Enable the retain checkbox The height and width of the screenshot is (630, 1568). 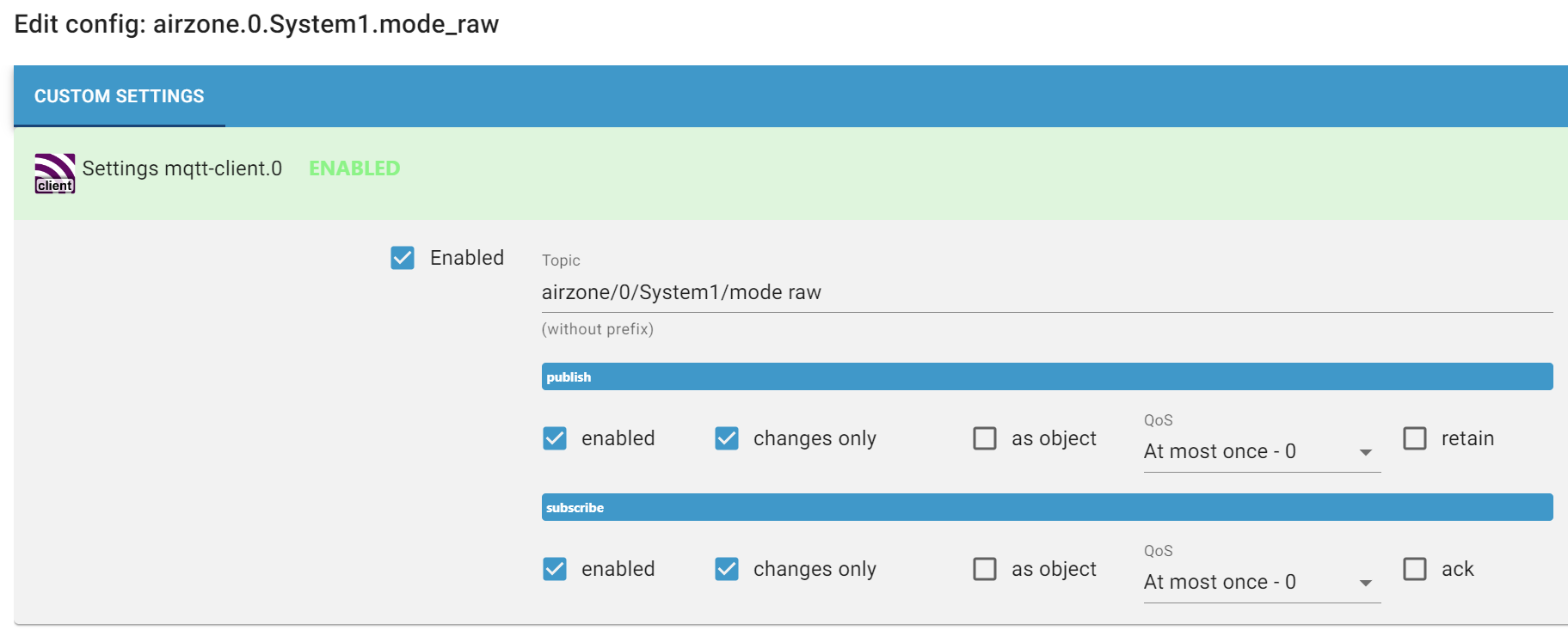pos(1415,438)
